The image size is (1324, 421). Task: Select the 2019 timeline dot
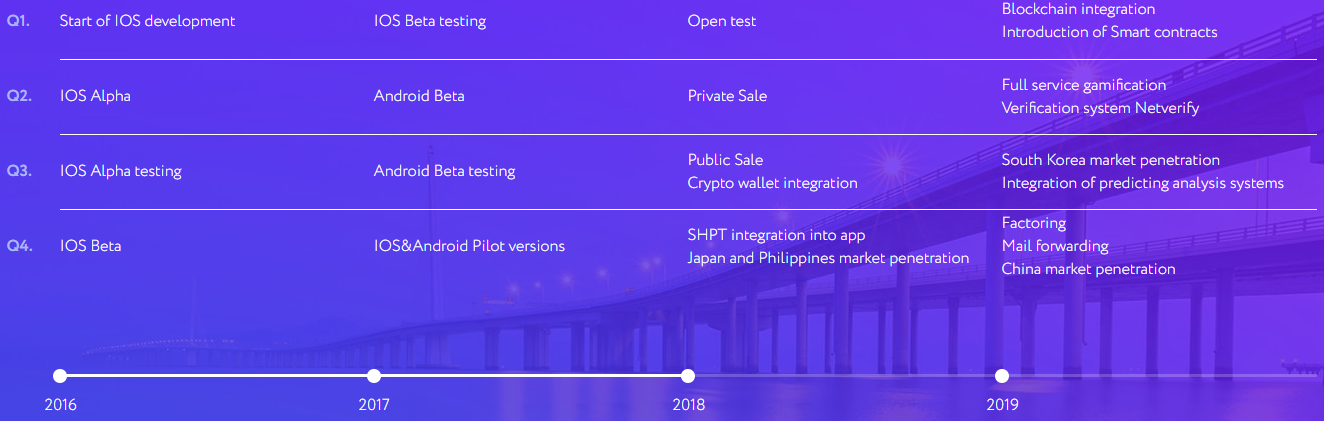pyautogui.click(x=1002, y=376)
